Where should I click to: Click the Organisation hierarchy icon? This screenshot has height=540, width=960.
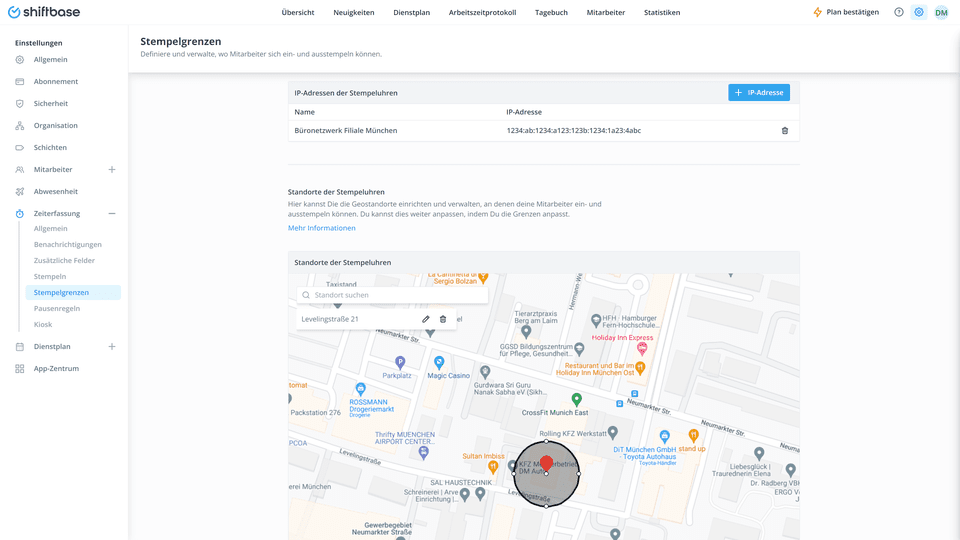20,126
